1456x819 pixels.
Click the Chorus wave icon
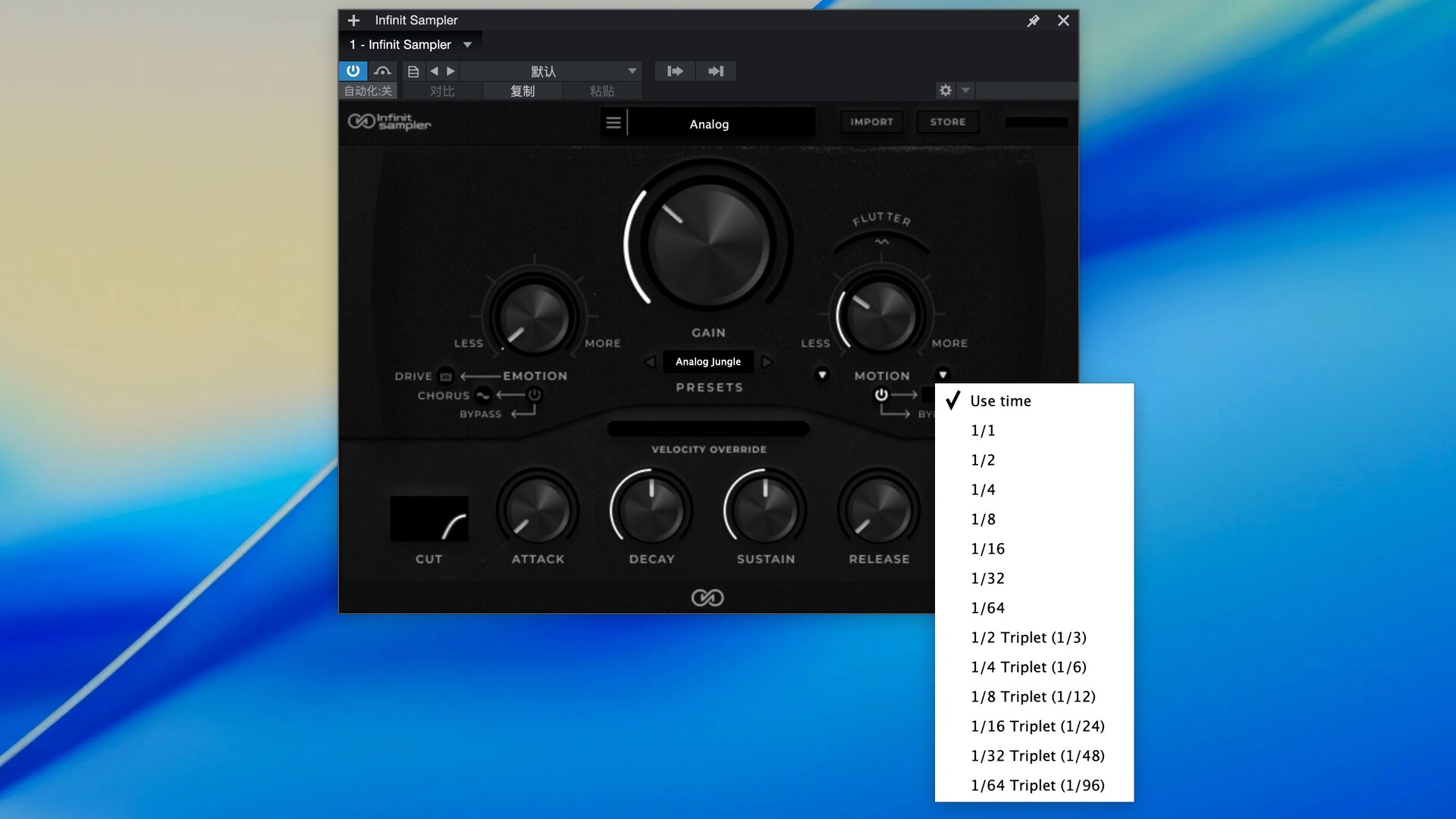(x=483, y=395)
